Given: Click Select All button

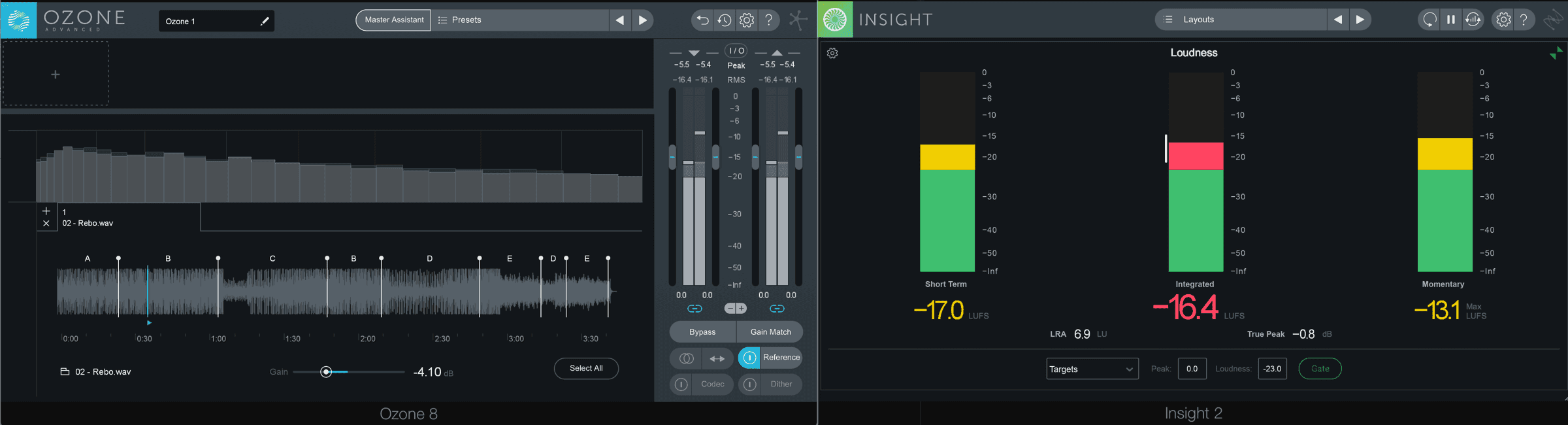Looking at the screenshot, I should point(586,368).
